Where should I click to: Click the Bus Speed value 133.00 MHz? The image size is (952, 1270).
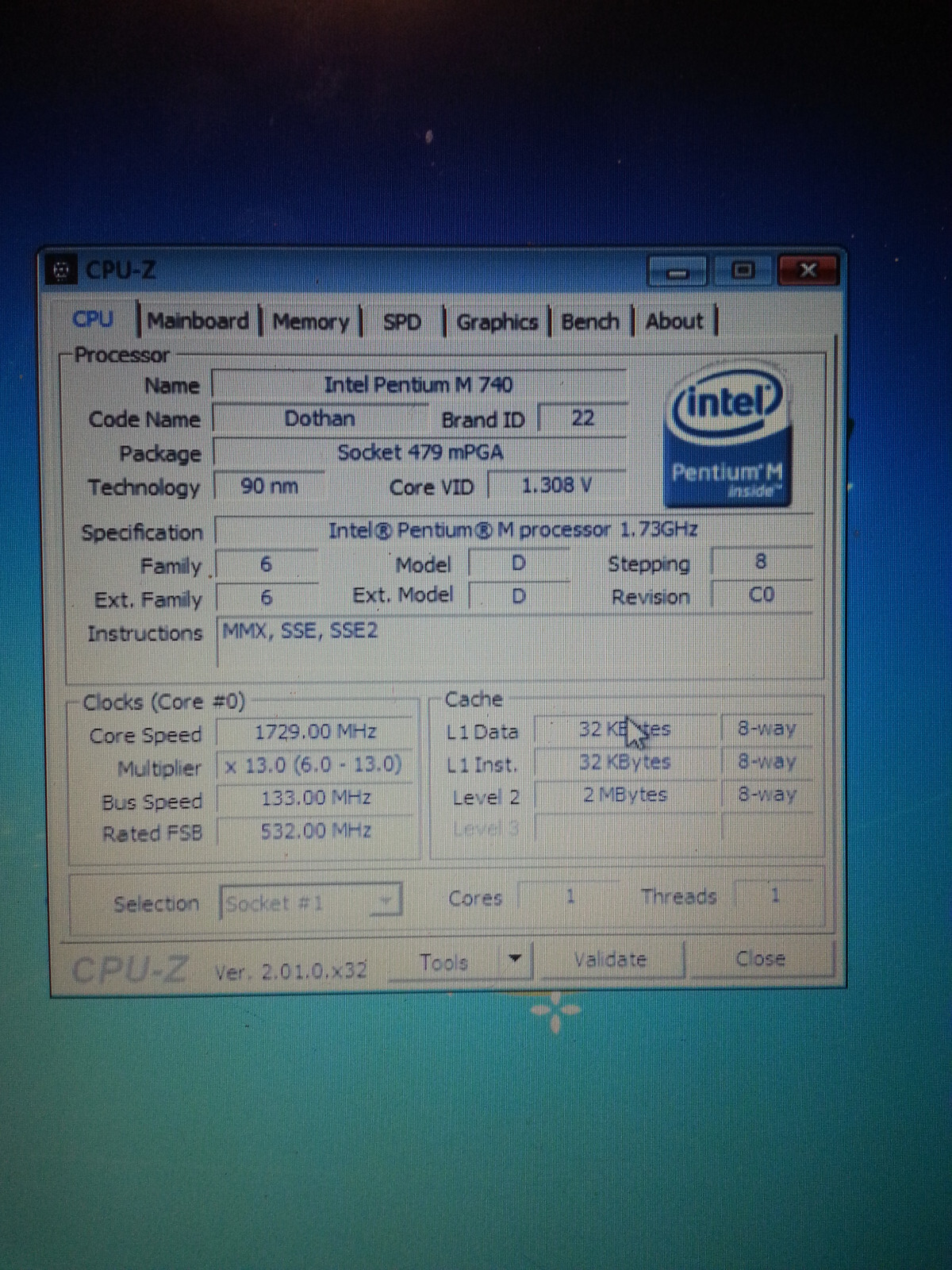[x=316, y=798]
